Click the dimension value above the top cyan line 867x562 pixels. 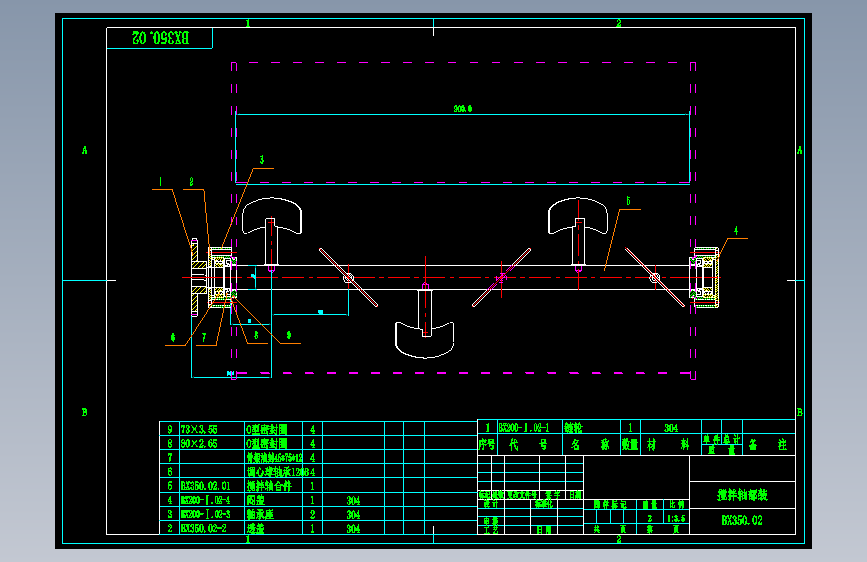tap(463, 109)
